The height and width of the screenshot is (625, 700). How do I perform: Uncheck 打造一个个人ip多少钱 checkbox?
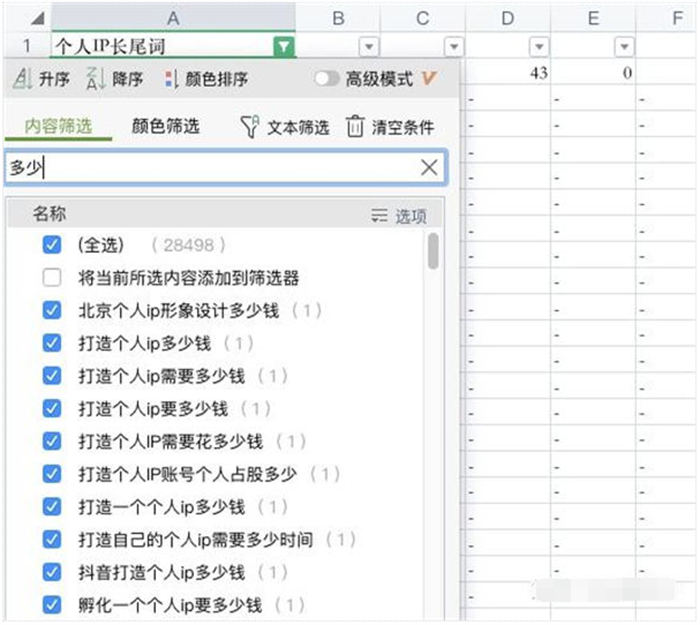point(52,507)
